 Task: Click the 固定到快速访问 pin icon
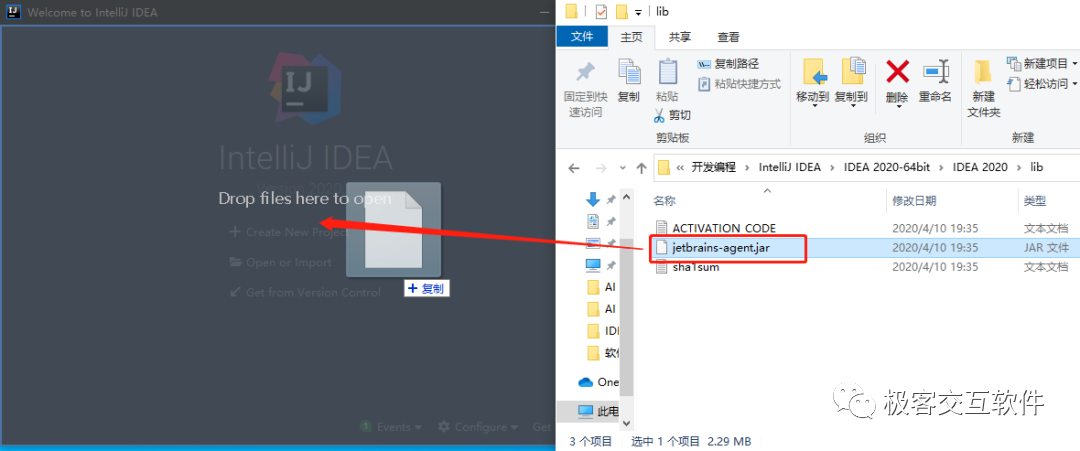[585, 71]
